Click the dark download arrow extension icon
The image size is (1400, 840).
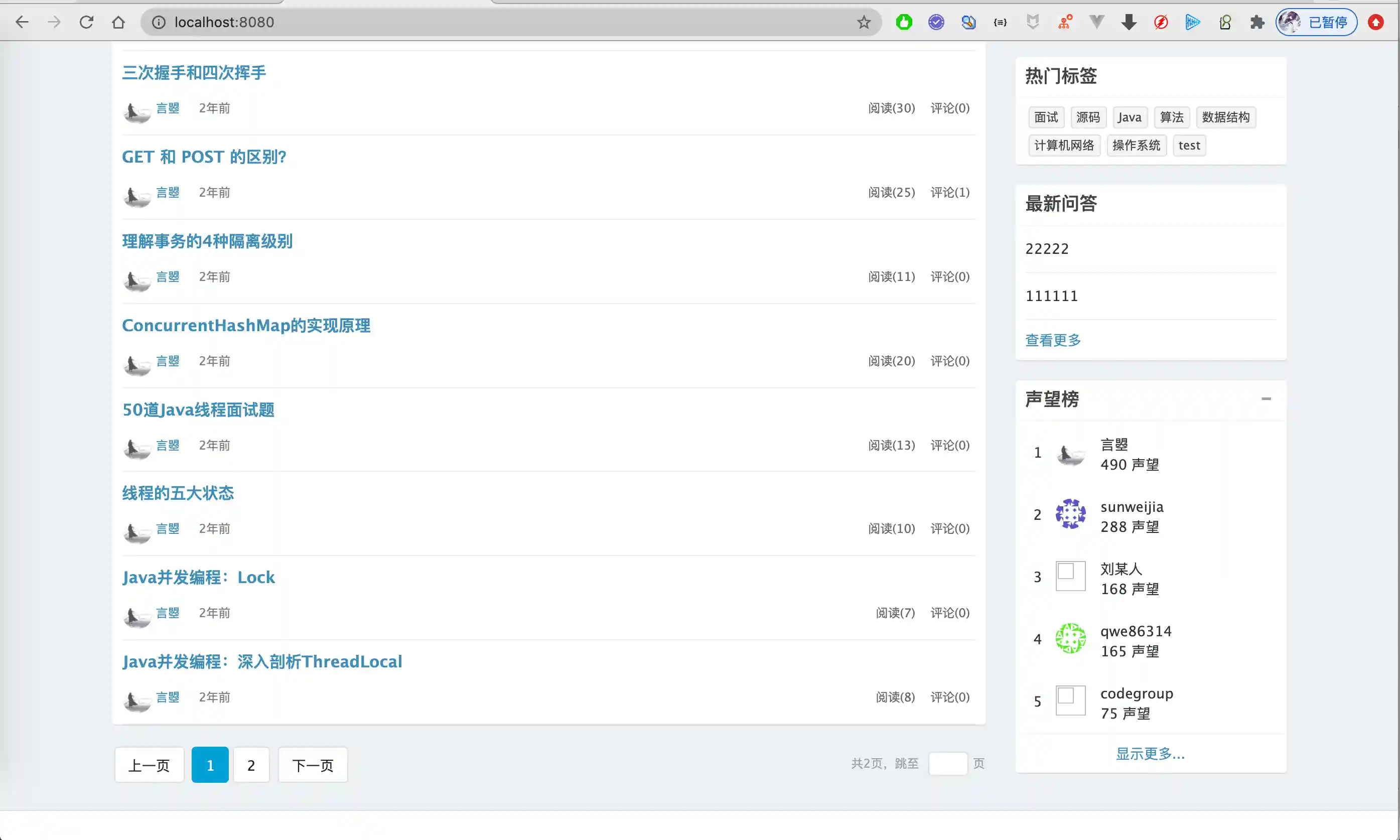point(1129,22)
